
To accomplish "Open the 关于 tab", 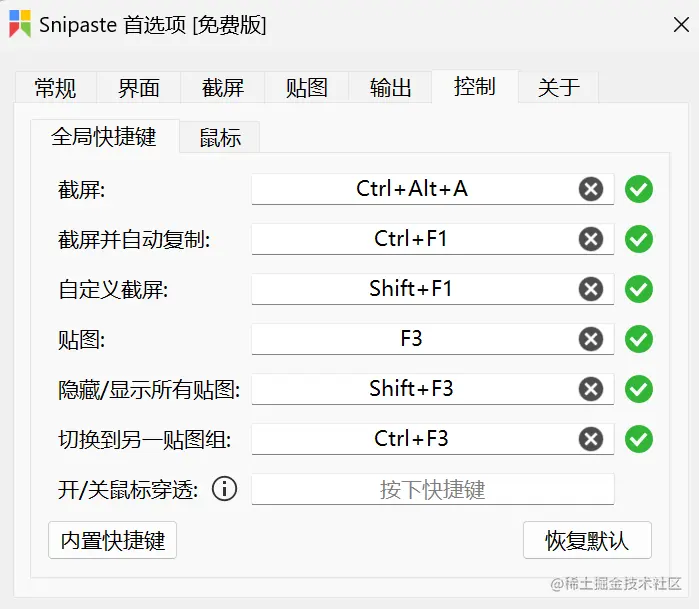I will [559, 87].
